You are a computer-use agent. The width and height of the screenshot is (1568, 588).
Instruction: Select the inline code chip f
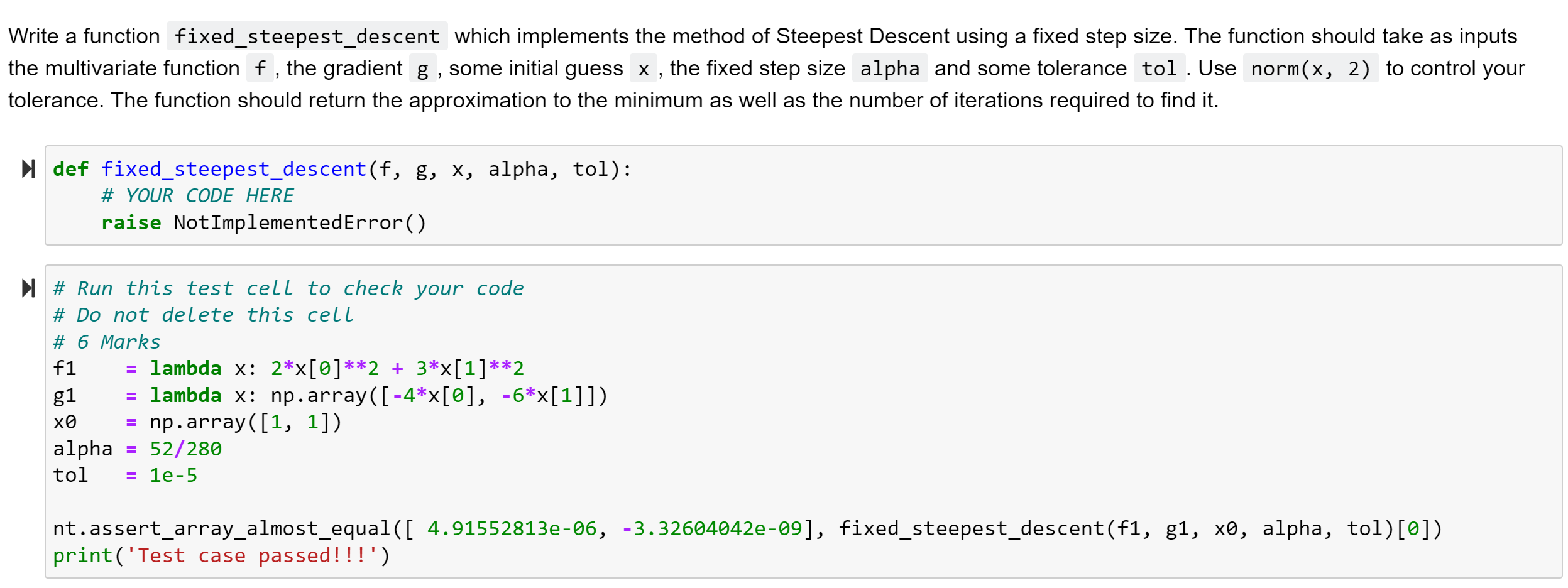tap(261, 68)
